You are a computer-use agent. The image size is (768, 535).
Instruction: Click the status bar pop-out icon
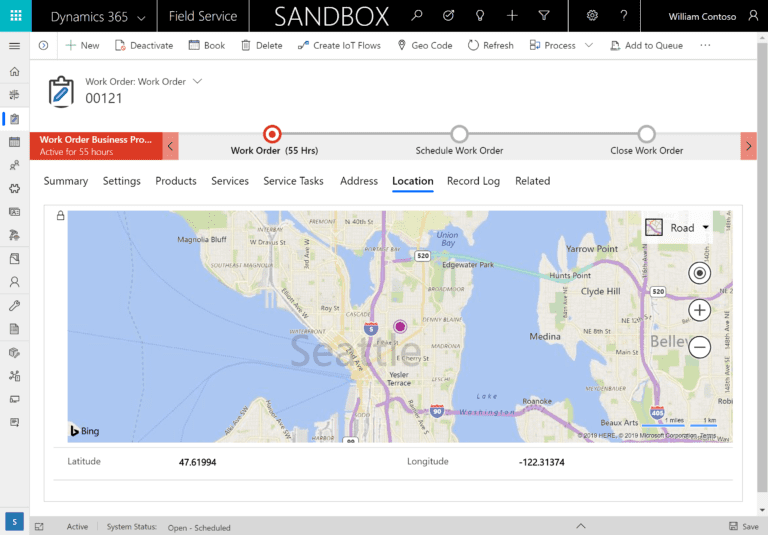39,527
